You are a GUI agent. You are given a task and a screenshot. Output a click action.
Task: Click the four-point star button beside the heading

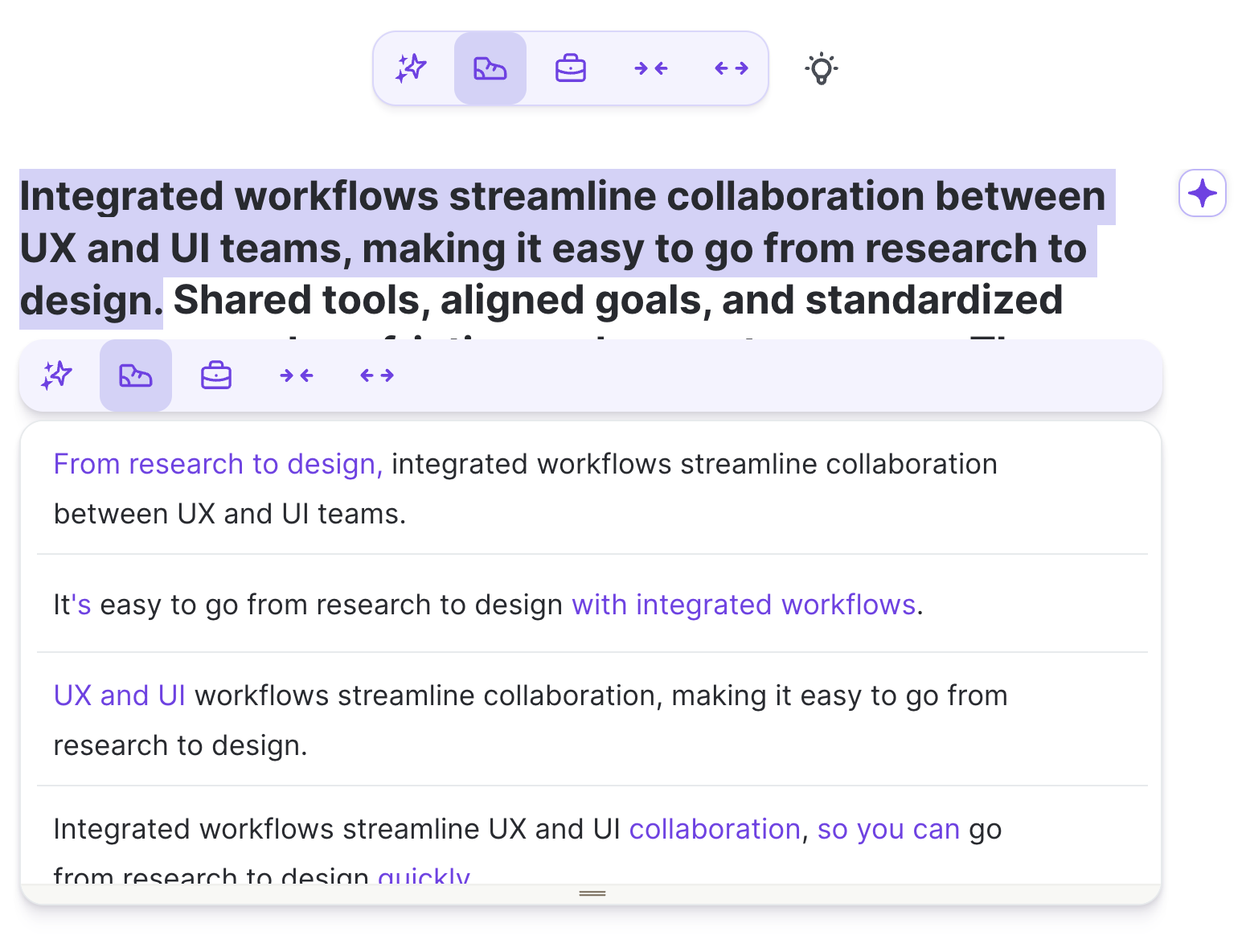(1202, 193)
